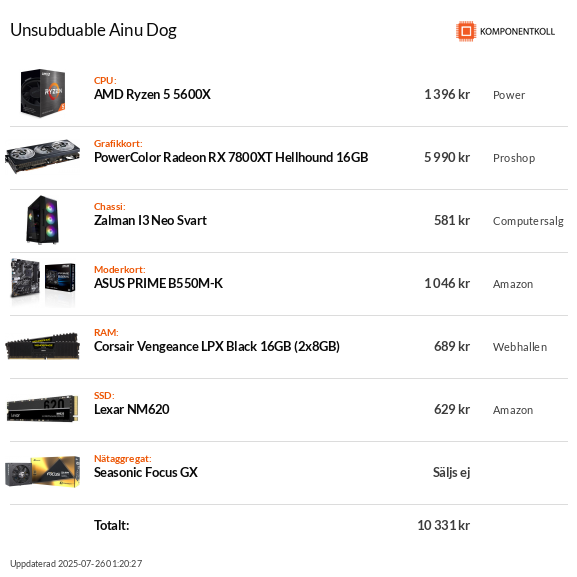
Task: Click the Komponentkoll chip logo icon
Action: tap(466, 31)
